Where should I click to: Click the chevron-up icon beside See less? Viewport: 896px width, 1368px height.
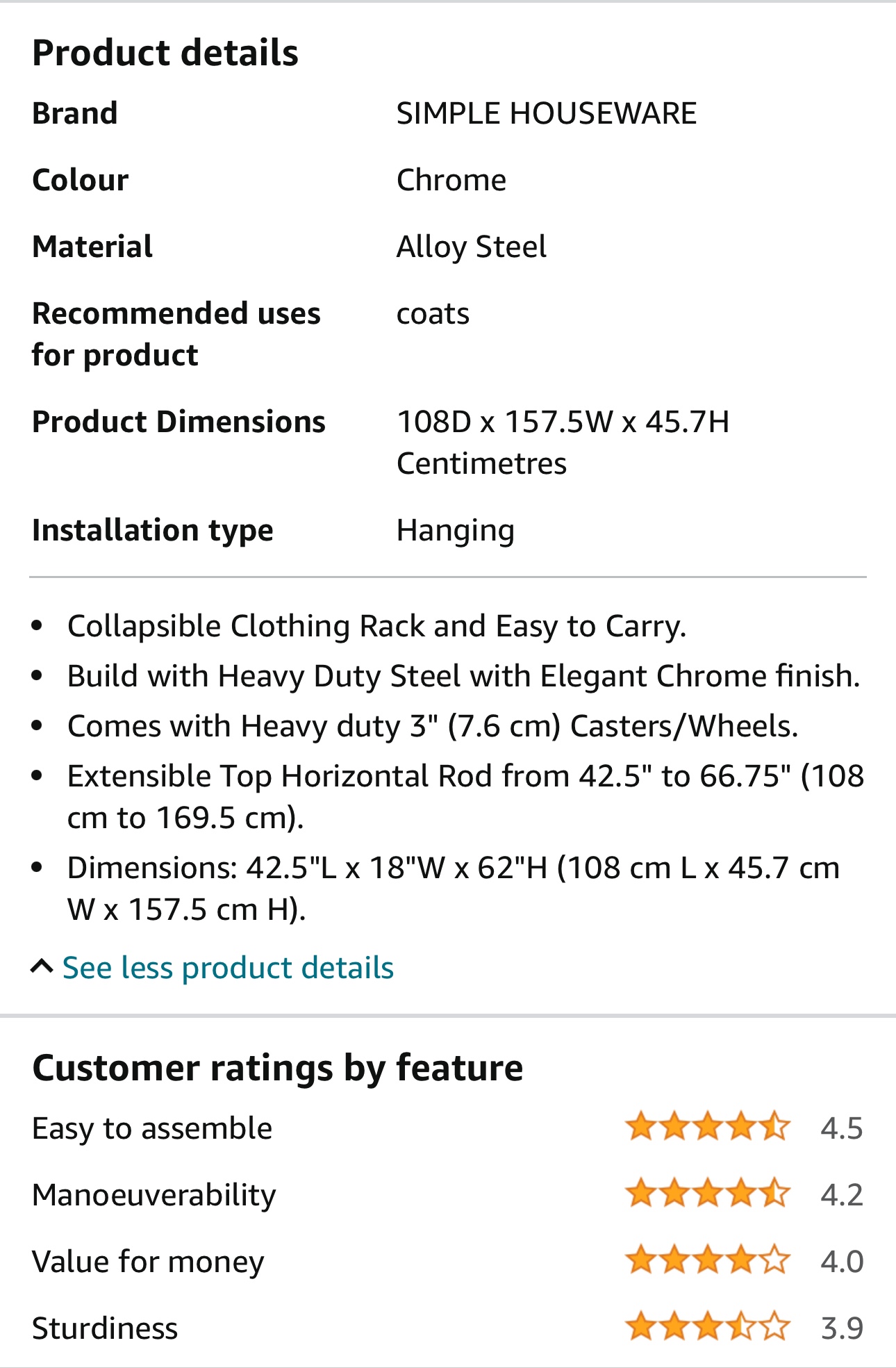pos(42,966)
